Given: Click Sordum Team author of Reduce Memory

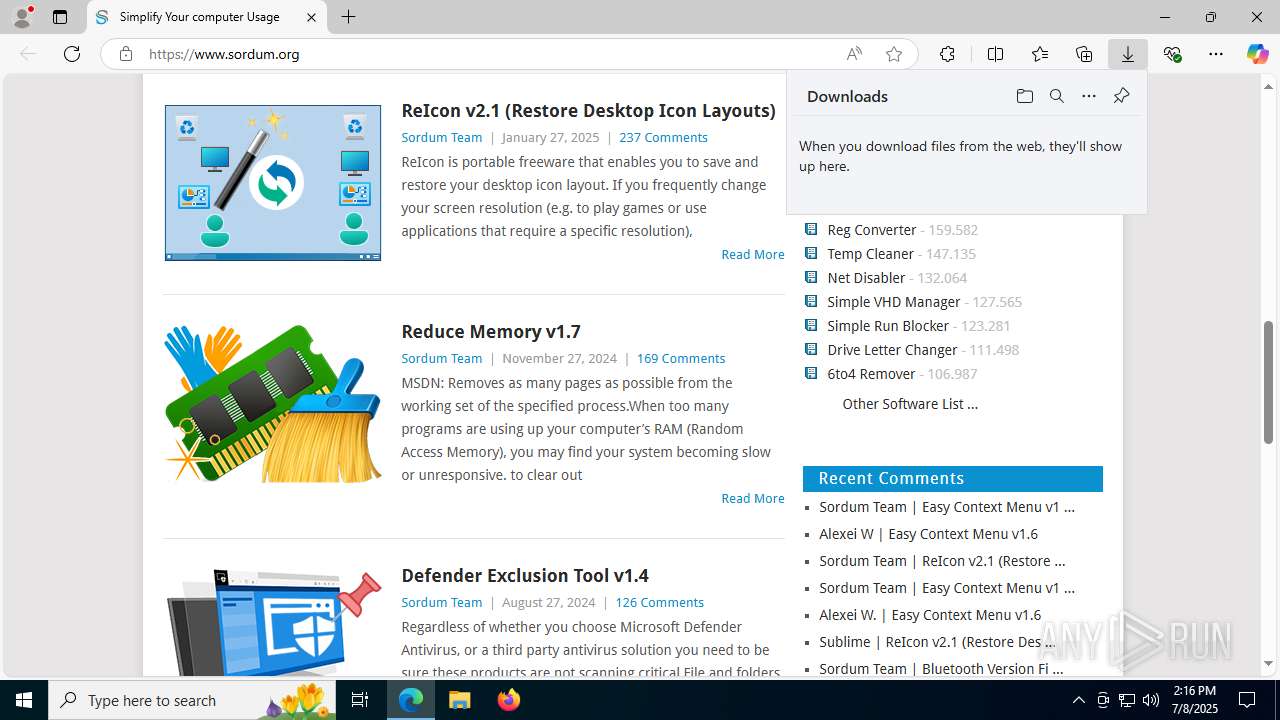Looking at the screenshot, I should tap(441, 358).
